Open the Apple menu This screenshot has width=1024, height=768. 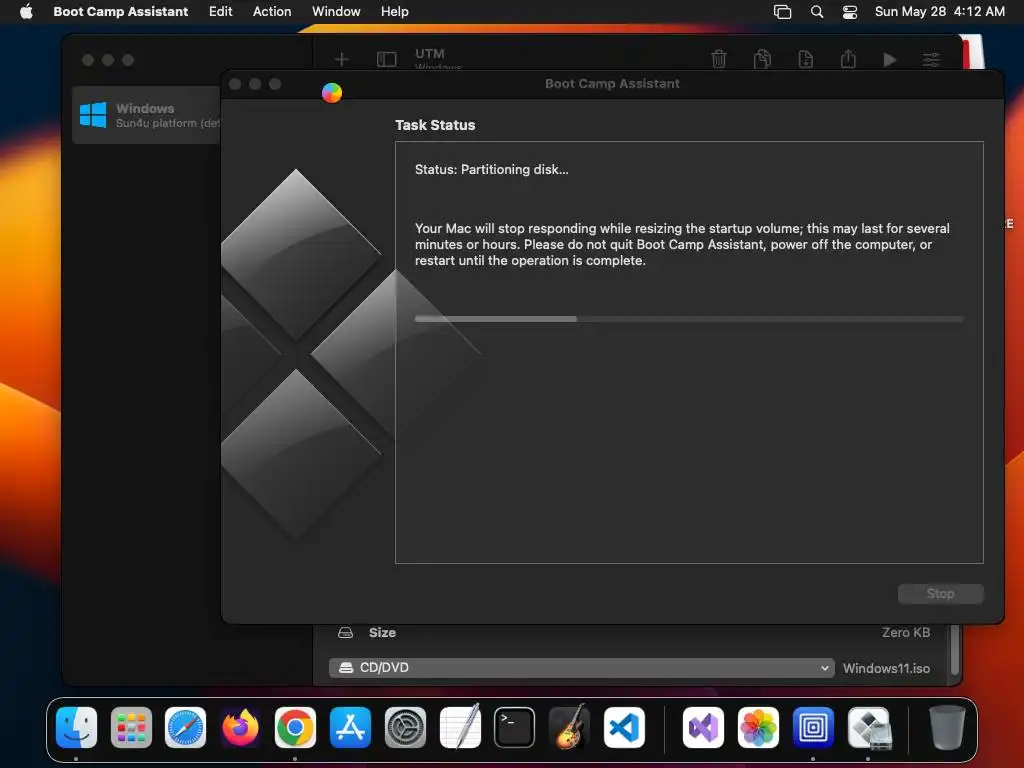26,11
